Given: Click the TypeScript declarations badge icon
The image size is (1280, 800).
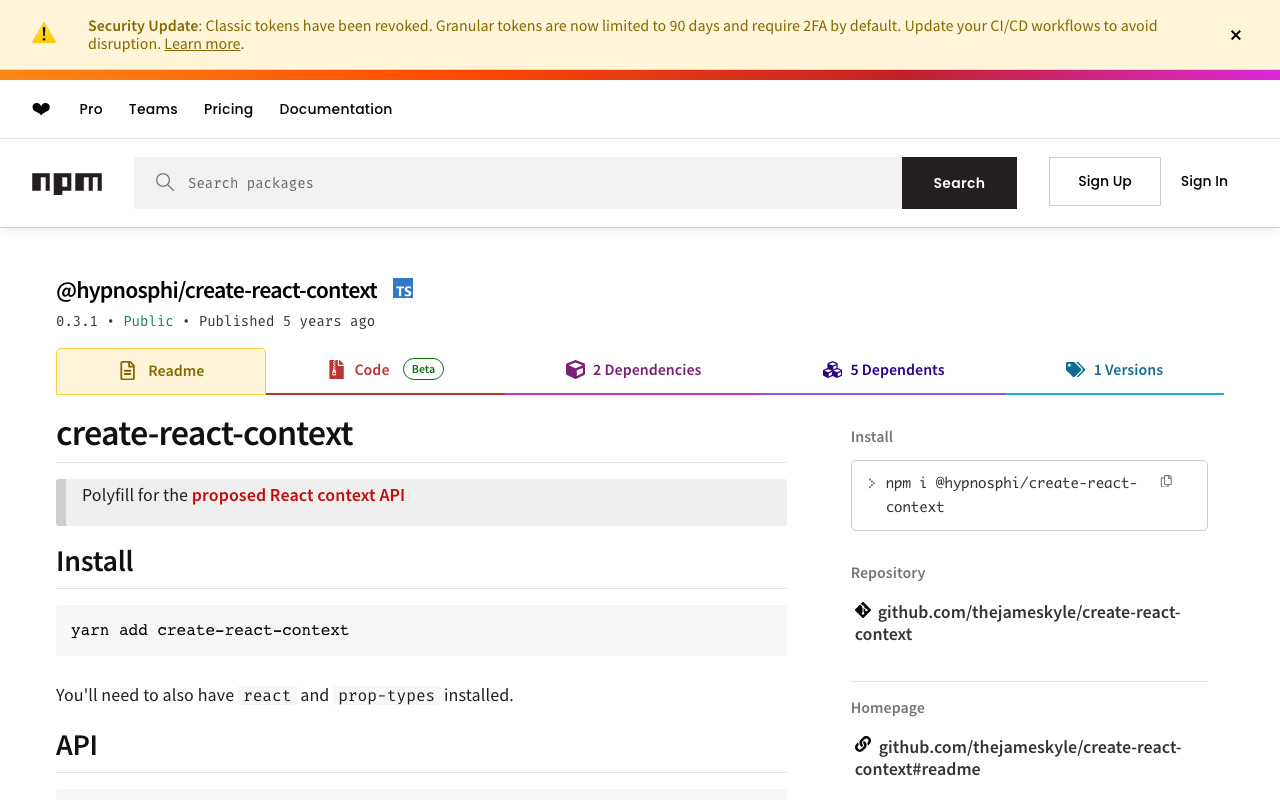Looking at the screenshot, I should [x=403, y=289].
